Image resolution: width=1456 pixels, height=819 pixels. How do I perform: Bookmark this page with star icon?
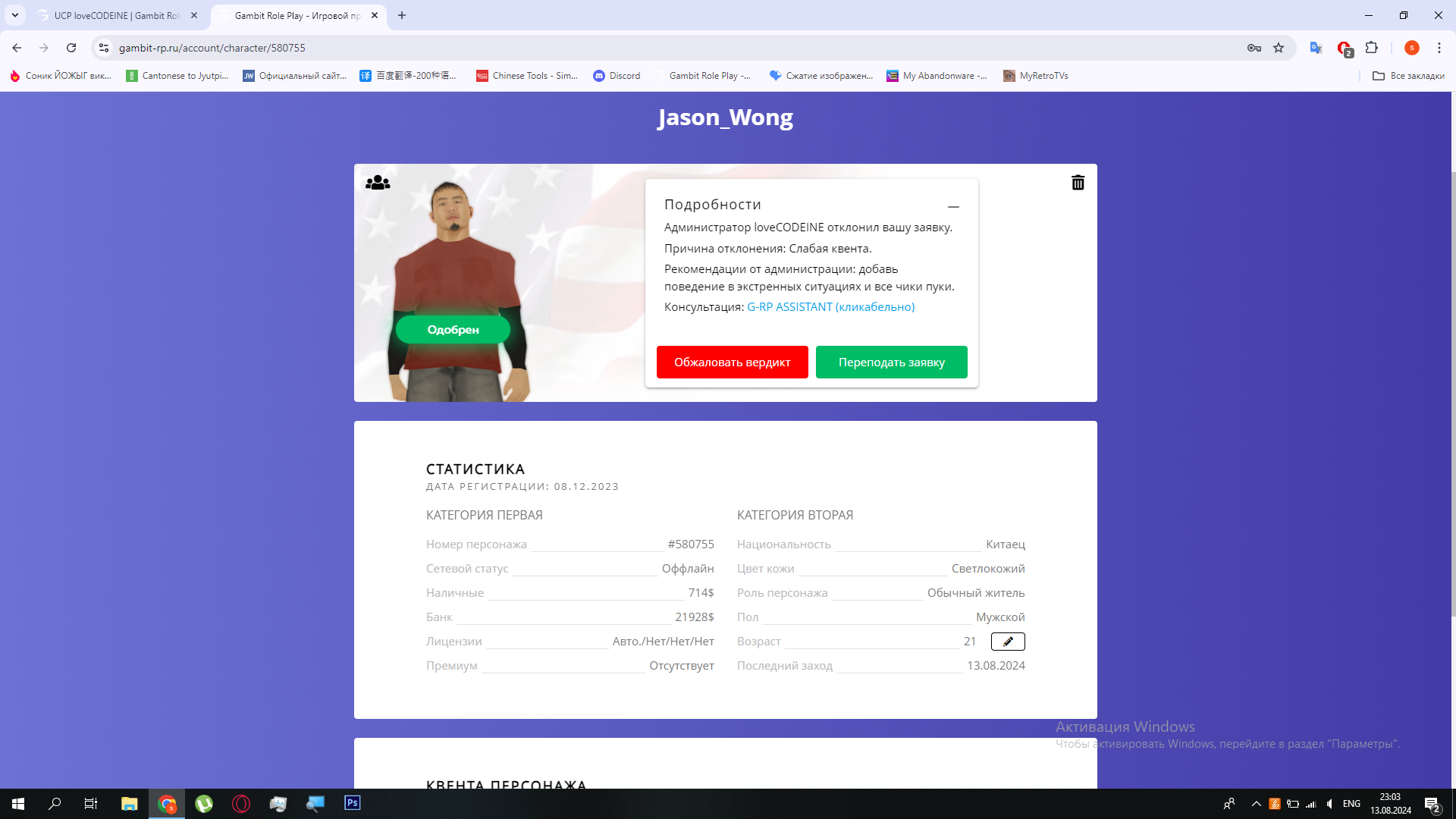pyautogui.click(x=1279, y=48)
